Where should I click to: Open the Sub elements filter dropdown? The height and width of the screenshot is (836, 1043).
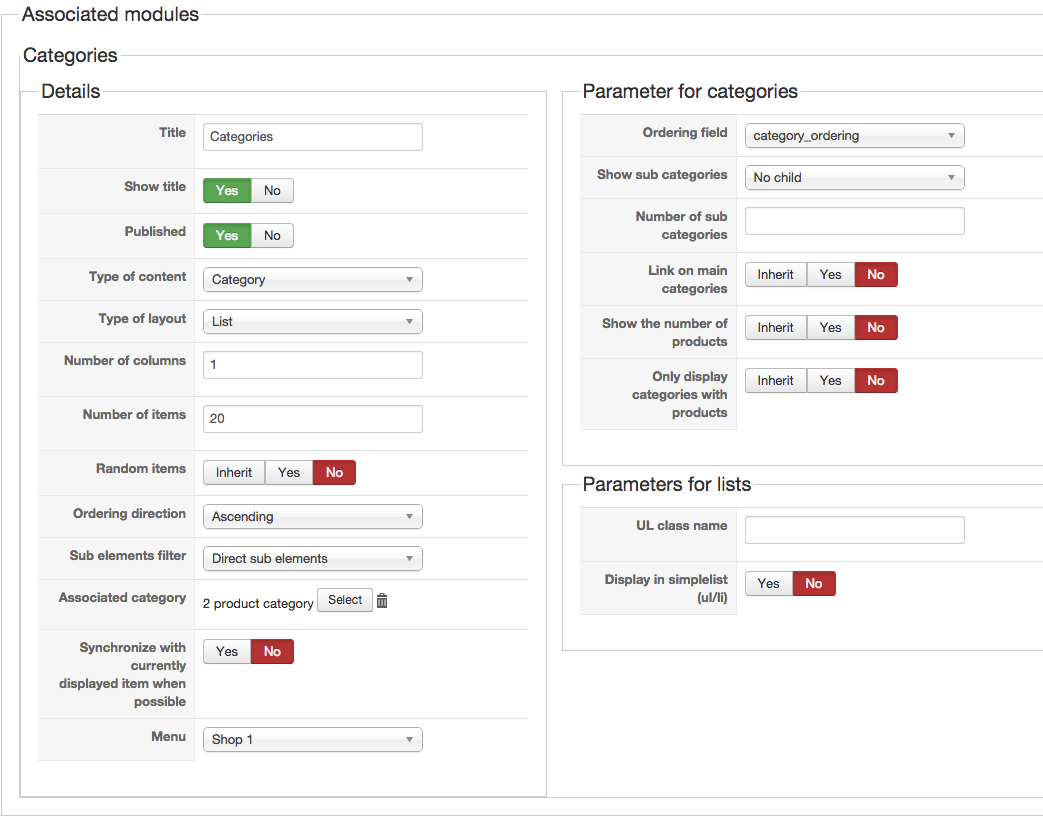[x=312, y=559]
